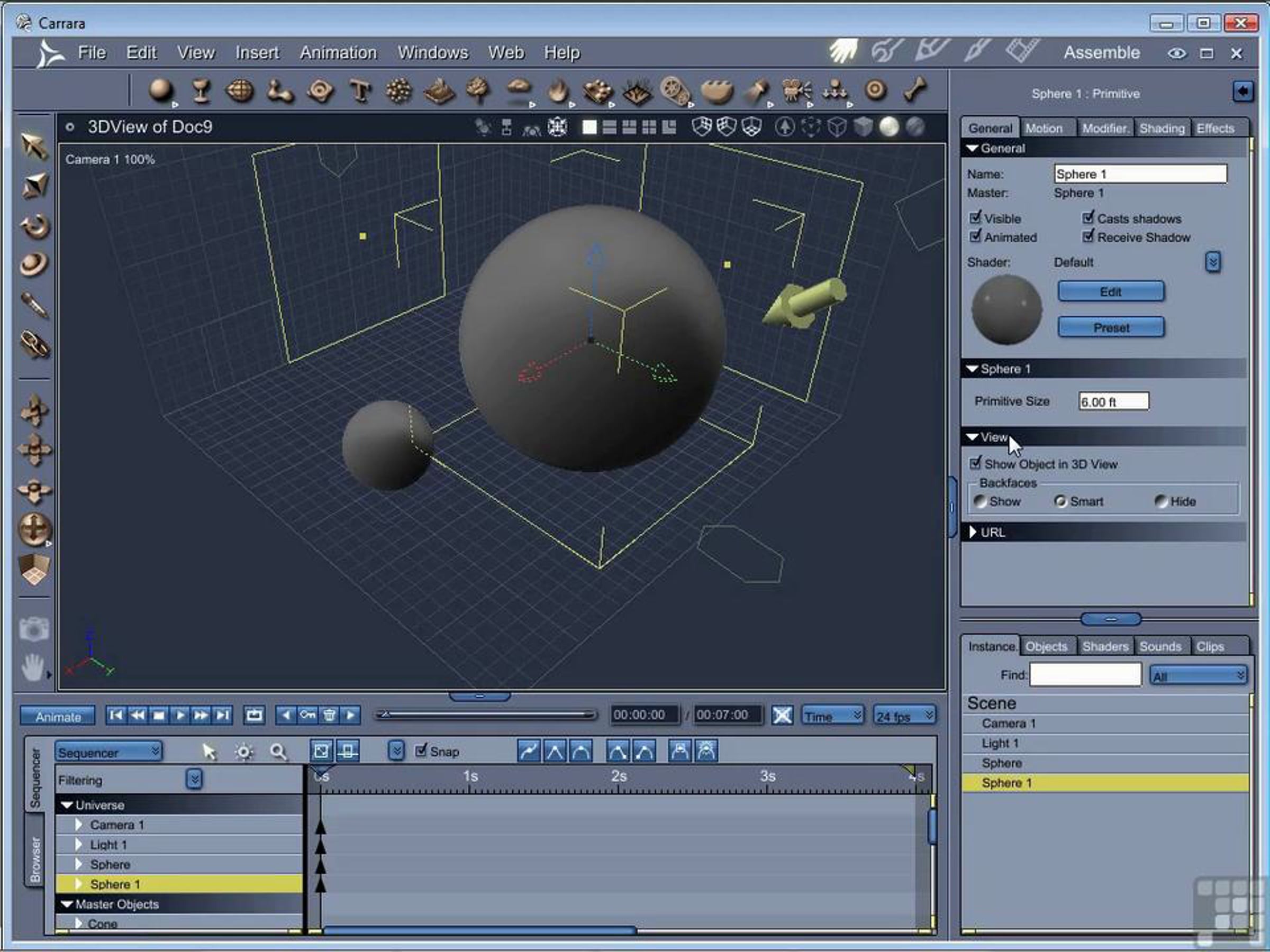
Task: Delete keyframe with trash icon
Action: [330, 715]
